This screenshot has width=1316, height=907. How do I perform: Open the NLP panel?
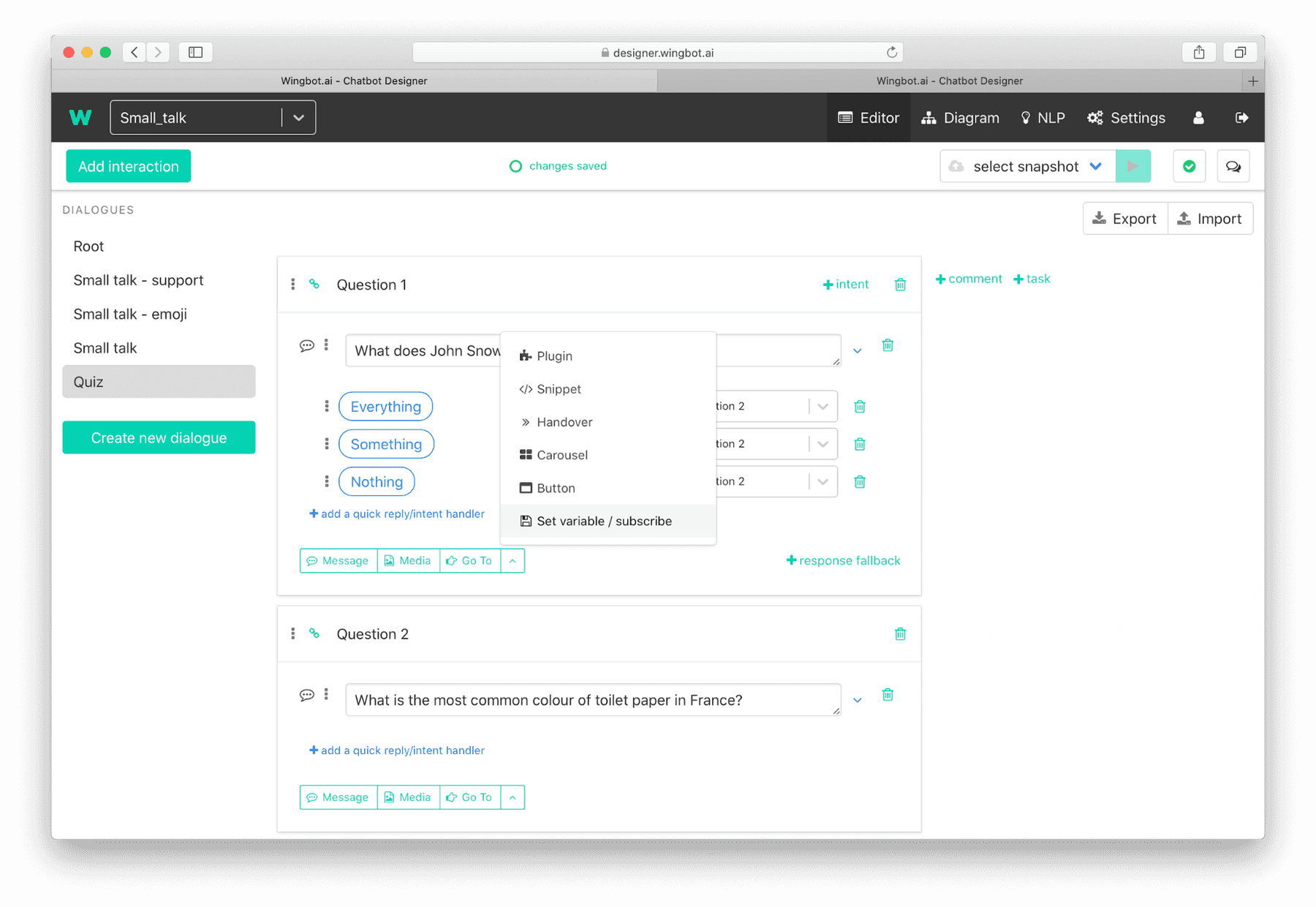(x=1043, y=117)
